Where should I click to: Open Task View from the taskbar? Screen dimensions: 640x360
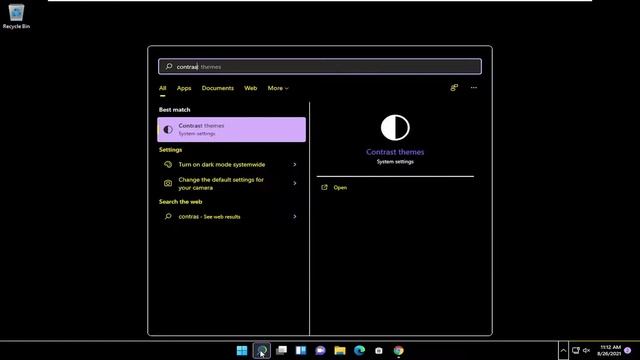tap(281, 351)
